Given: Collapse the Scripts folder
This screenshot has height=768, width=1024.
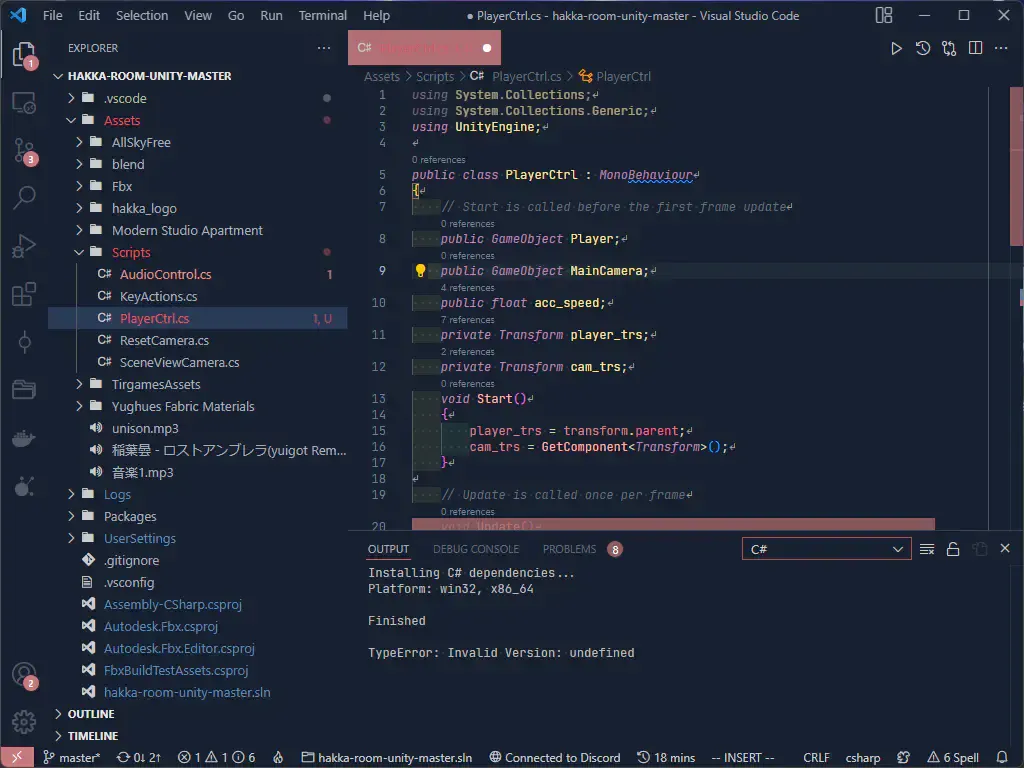Looking at the screenshot, I should (x=130, y=252).
